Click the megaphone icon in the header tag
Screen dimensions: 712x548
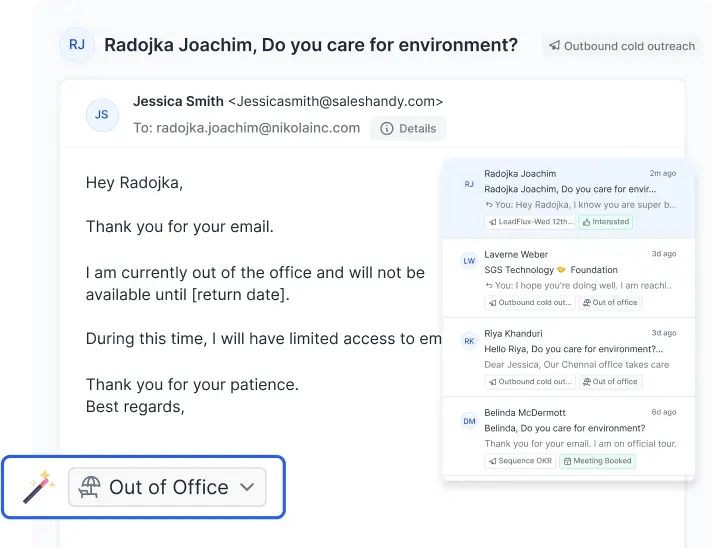pyautogui.click(x=554, y=46)
